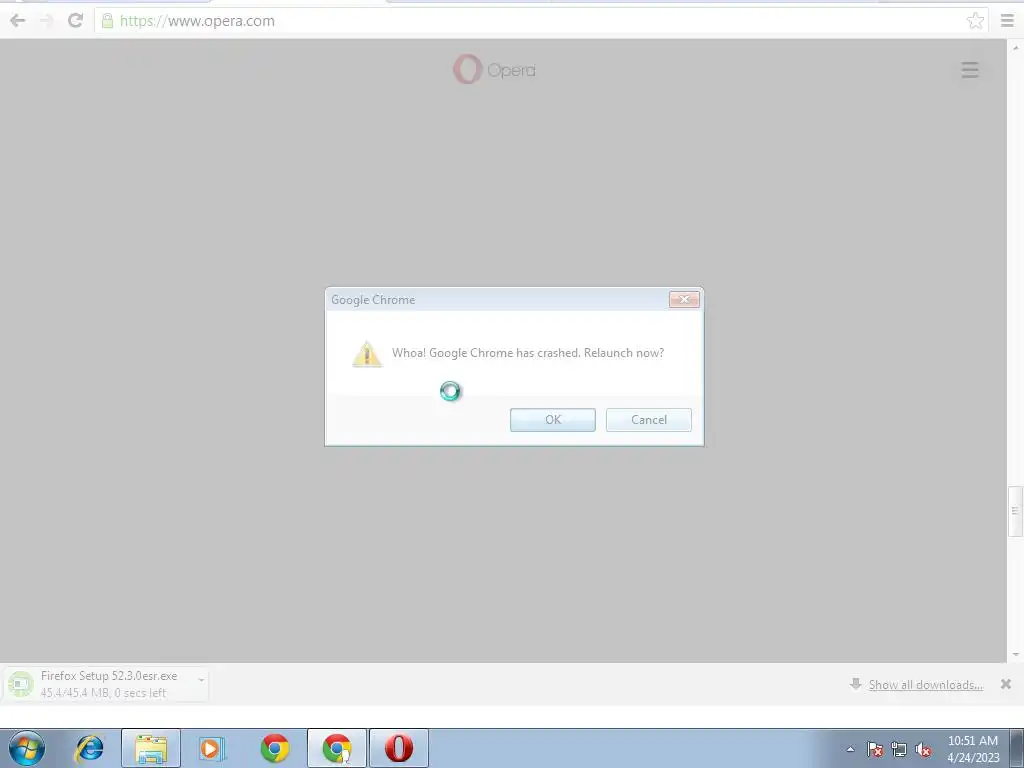Click the pinned Google Chrome taskbar icon

(x=275, y=748)
